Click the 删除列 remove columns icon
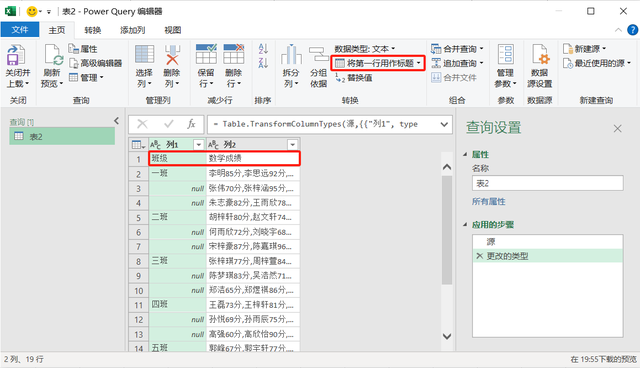Image resolution: width=640 pixels, height=368 pixels. 172,55
